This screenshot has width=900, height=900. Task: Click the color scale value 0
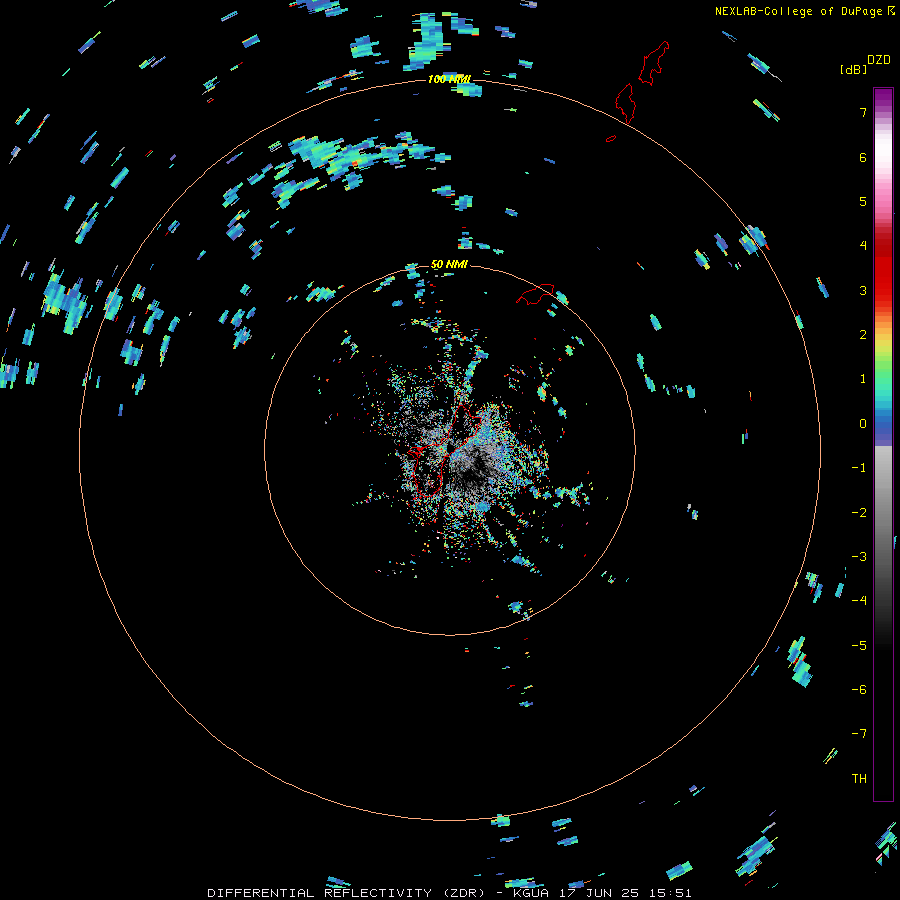pos(863,424)
